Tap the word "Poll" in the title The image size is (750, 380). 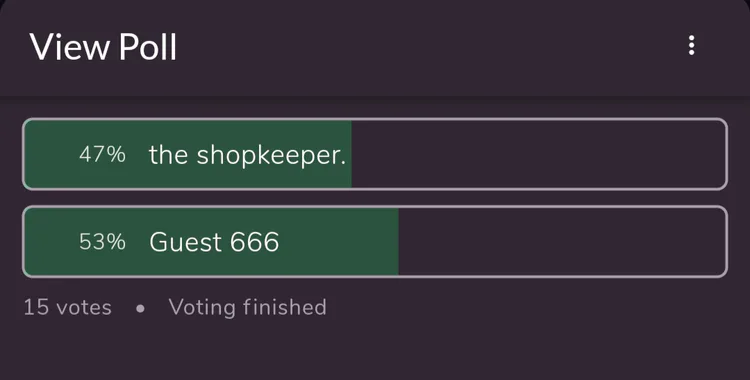click(x=148, y=47)
